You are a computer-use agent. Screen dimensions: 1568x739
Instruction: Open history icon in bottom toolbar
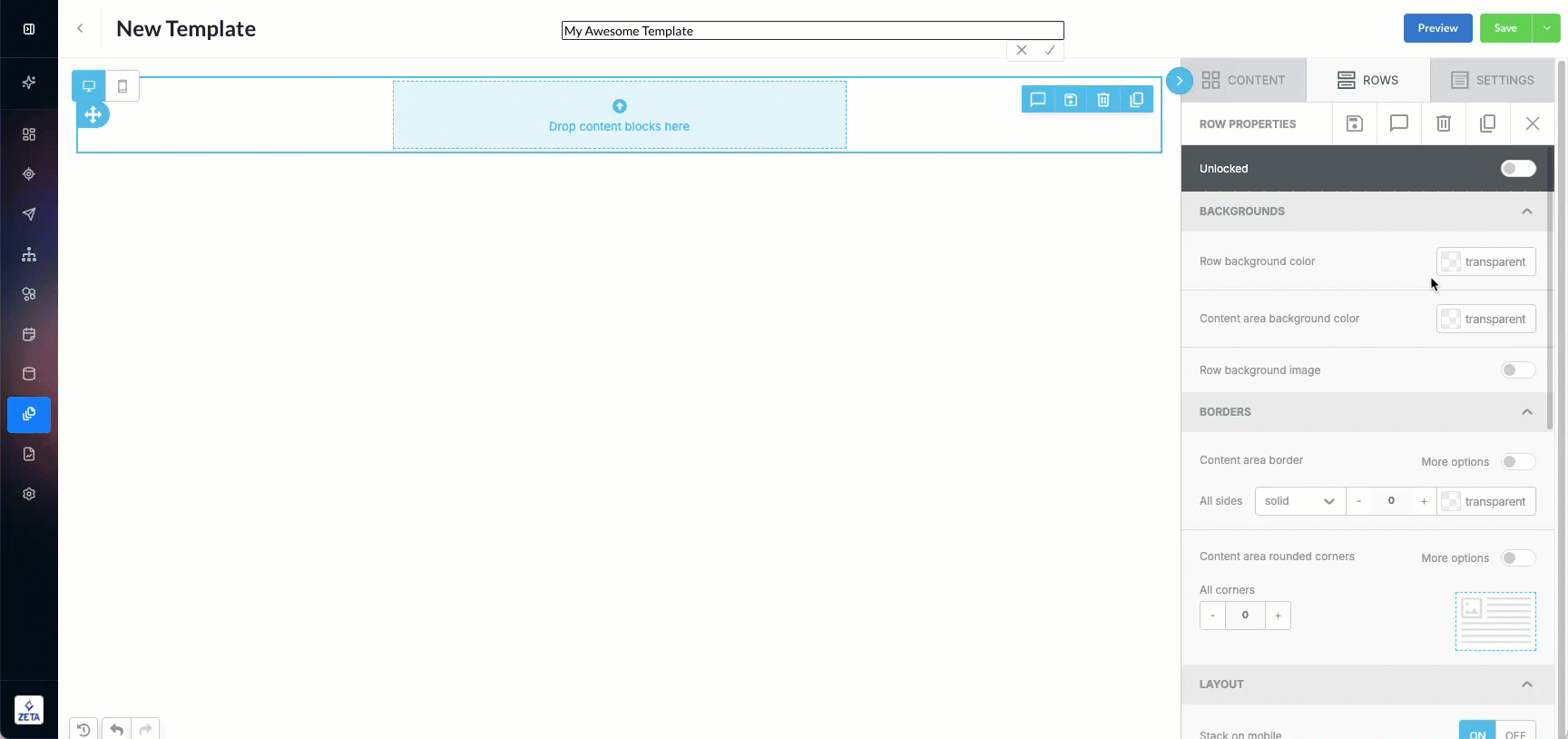[83, 729]
